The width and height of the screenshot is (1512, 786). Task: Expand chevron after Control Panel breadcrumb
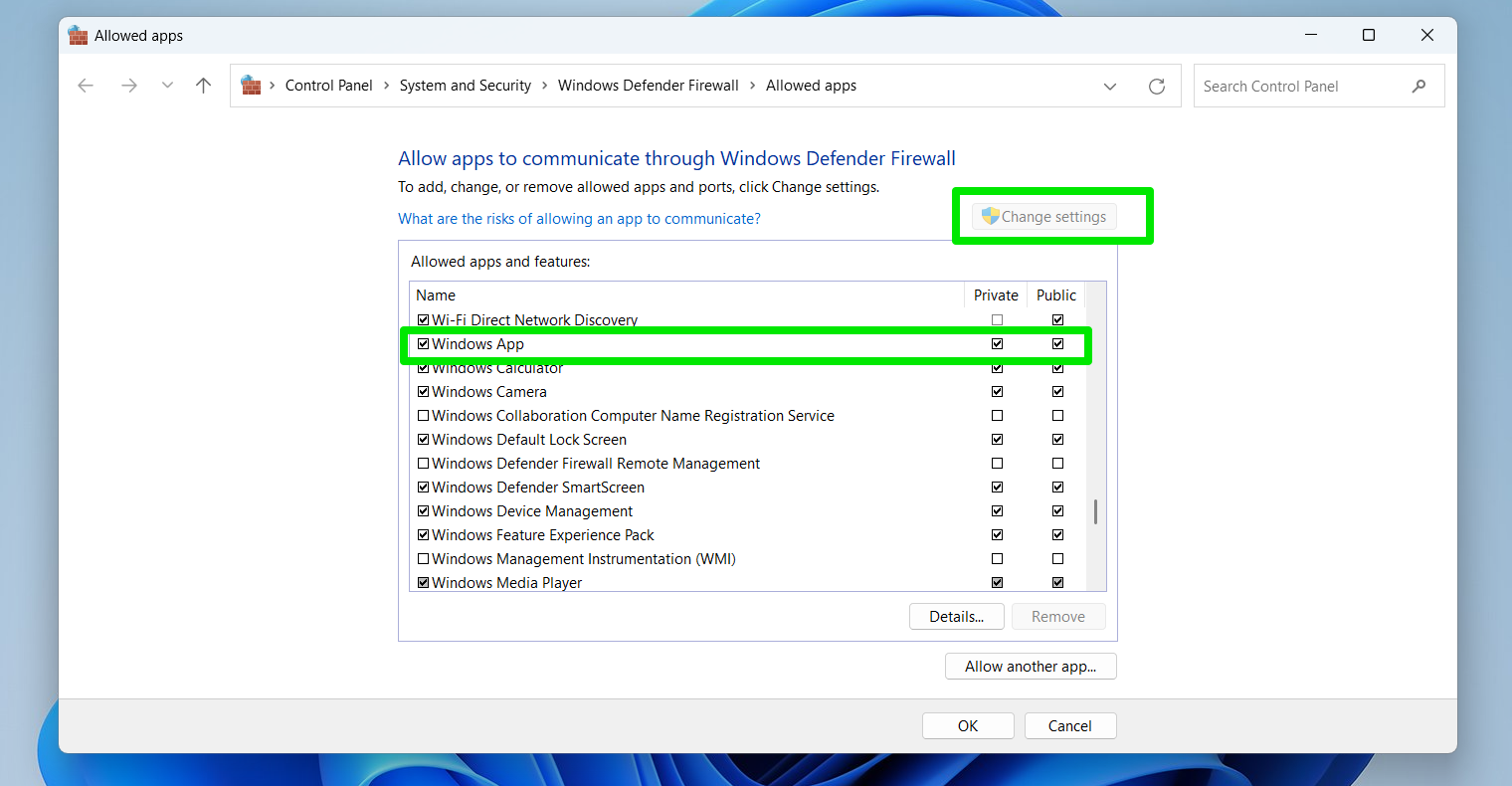(386, 86)
